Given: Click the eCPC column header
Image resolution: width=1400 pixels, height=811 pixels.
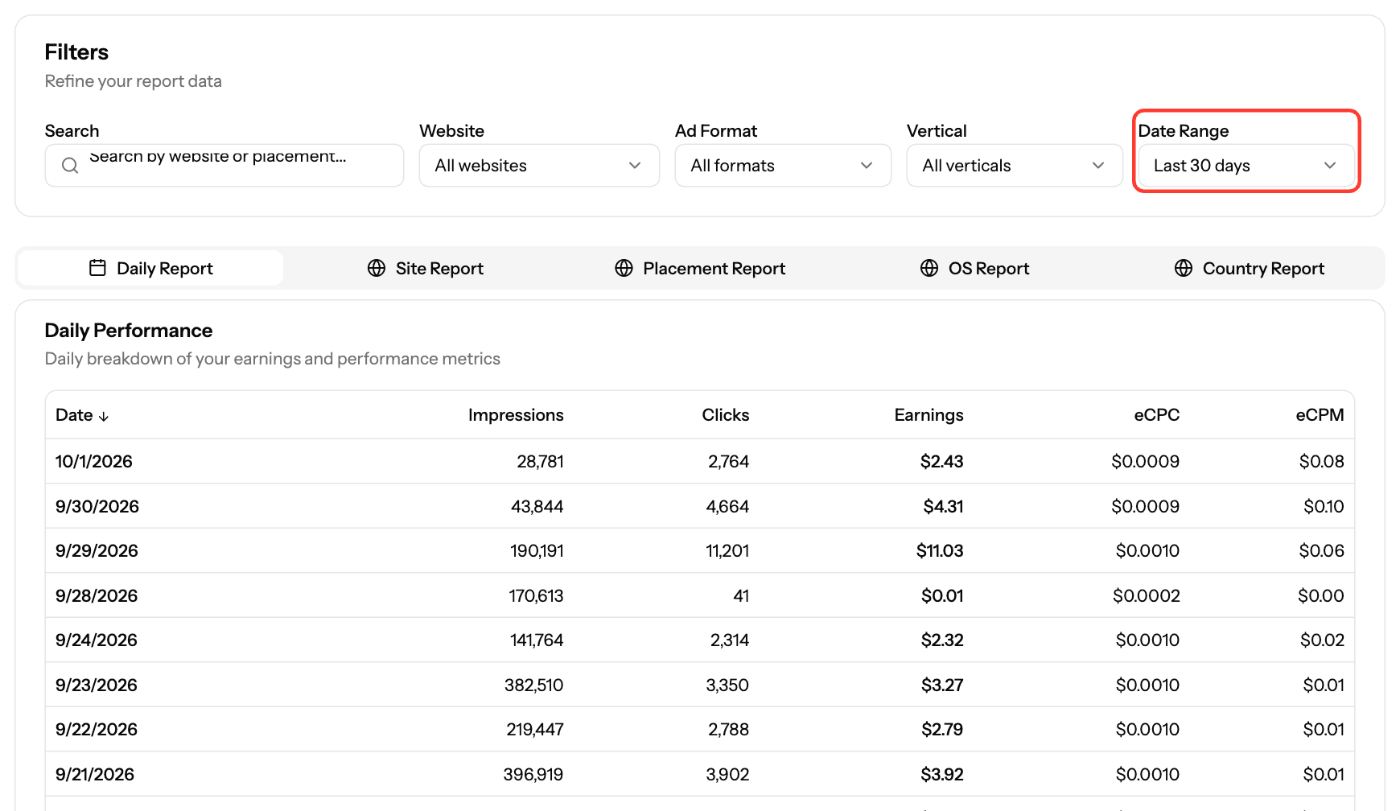Looking at the screenshot, I should tap(1156, 415).
